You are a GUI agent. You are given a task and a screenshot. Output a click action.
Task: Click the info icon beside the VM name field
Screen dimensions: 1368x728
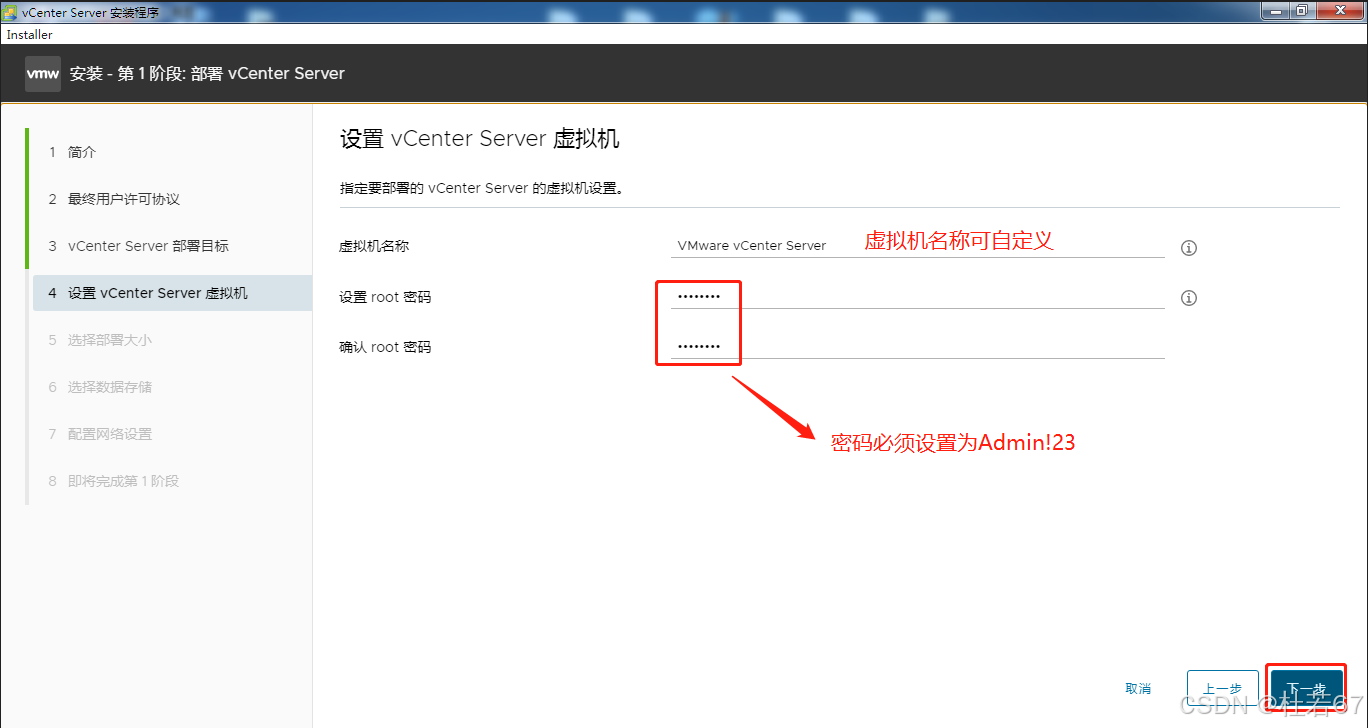tap(1189, 248)
